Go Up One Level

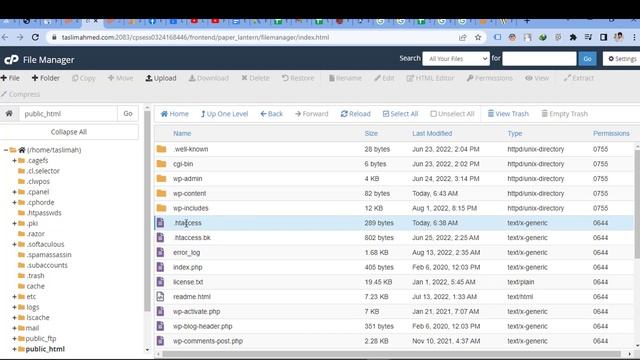(x=224, y=114)
